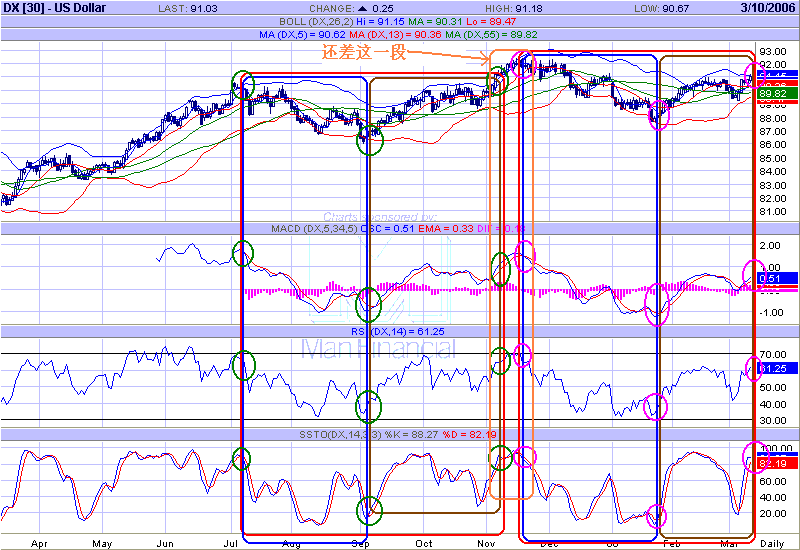This screenshot has height=550, width=800.
Task: Click the SSTO %K = 88.27 label
Action: coord(368,435)
